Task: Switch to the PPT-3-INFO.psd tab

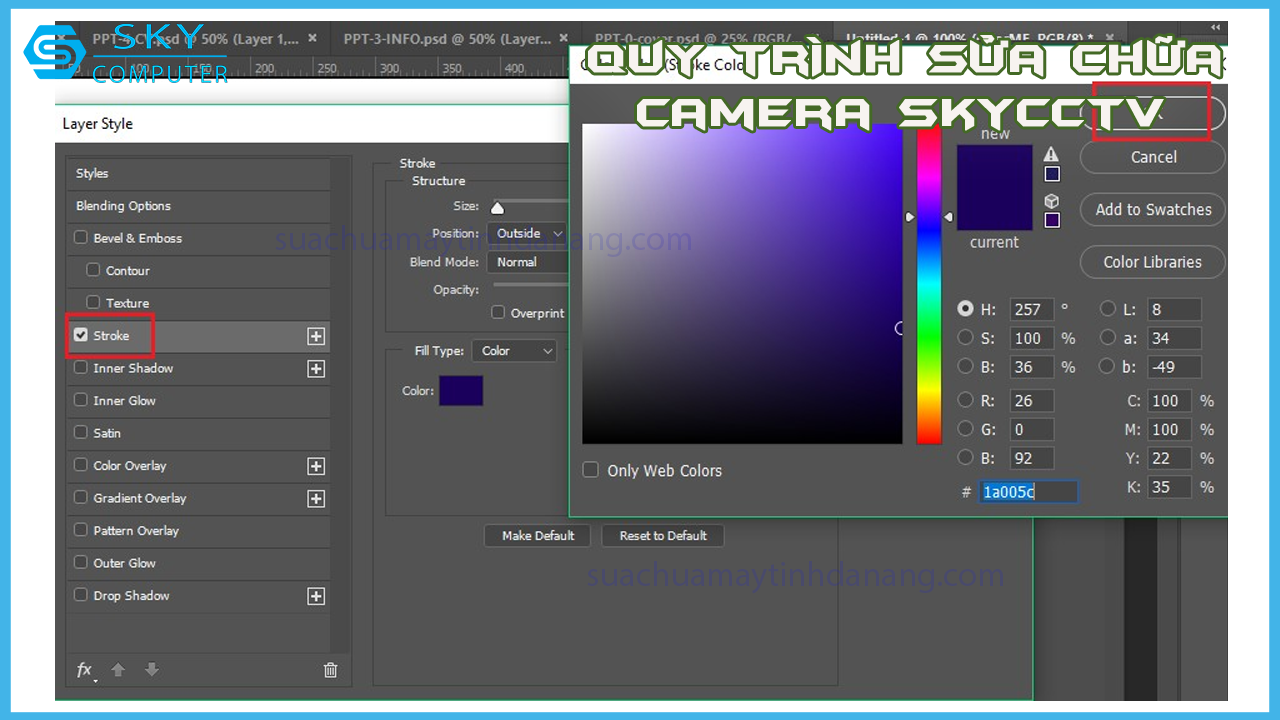Action: [446, 39]
